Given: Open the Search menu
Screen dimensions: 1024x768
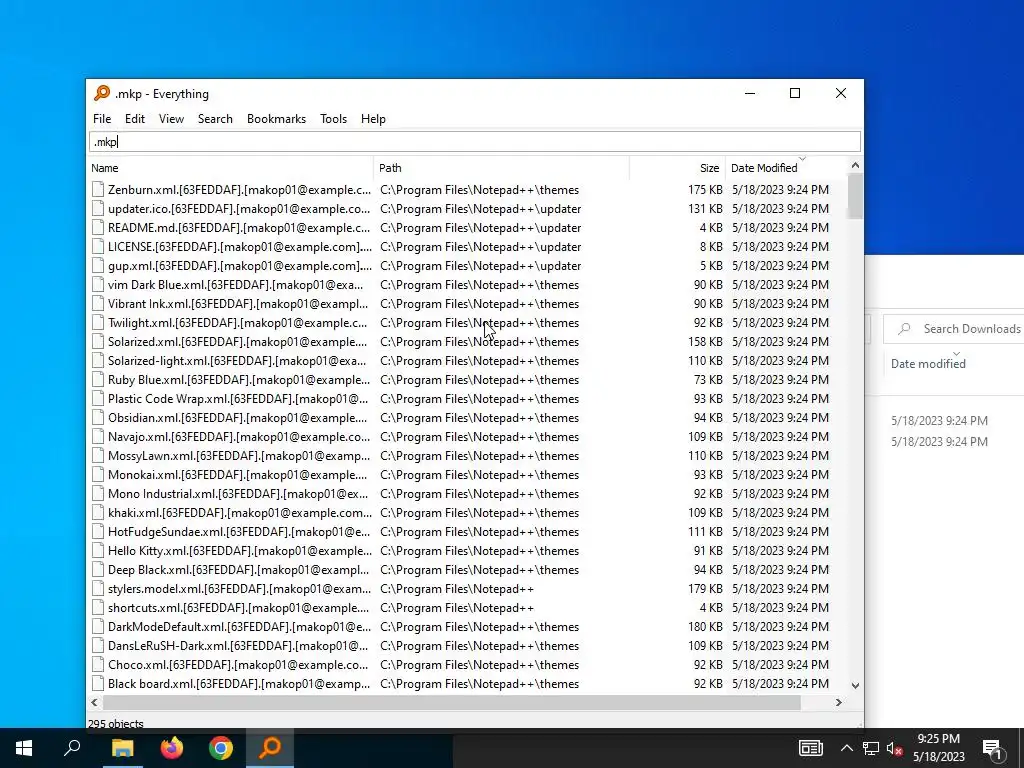Looking at the screenshot, I should pos(215,119).
